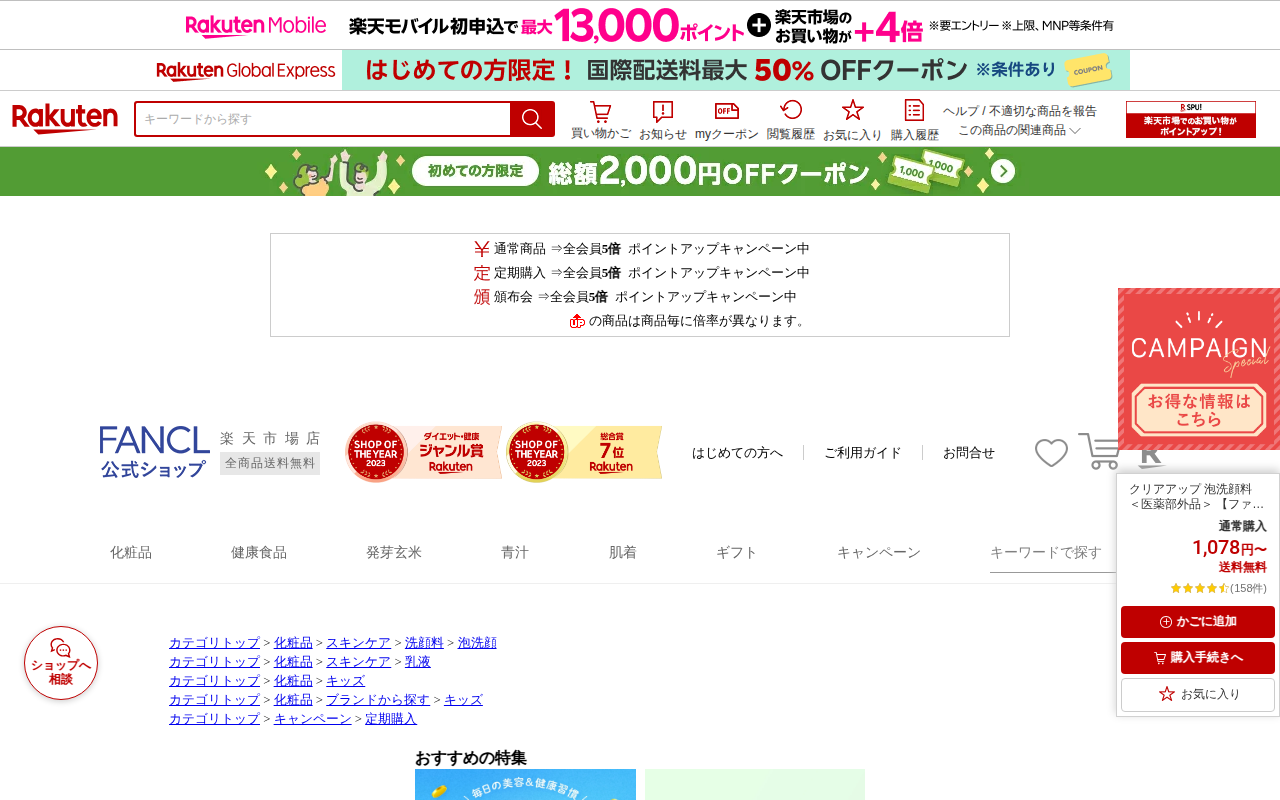Click the クリアアップ 泡洗顔料 product title

[1197, 496]
